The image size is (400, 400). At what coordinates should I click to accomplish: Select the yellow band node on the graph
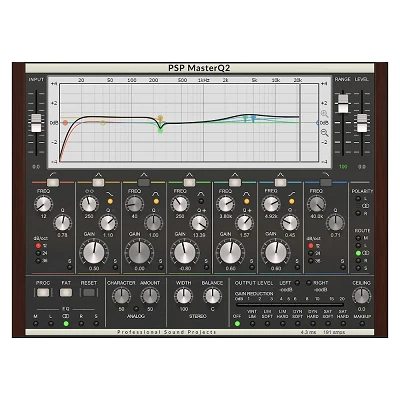point(103,123)
